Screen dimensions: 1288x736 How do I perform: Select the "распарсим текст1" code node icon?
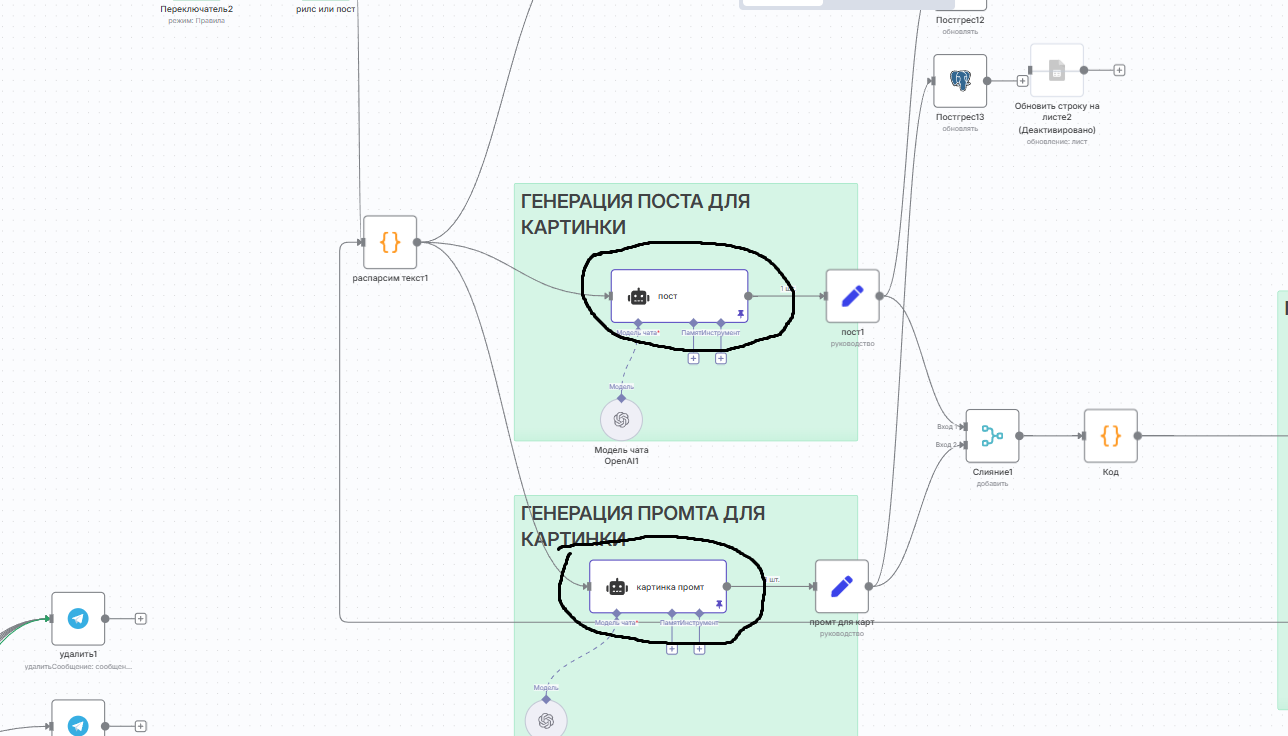390,242
